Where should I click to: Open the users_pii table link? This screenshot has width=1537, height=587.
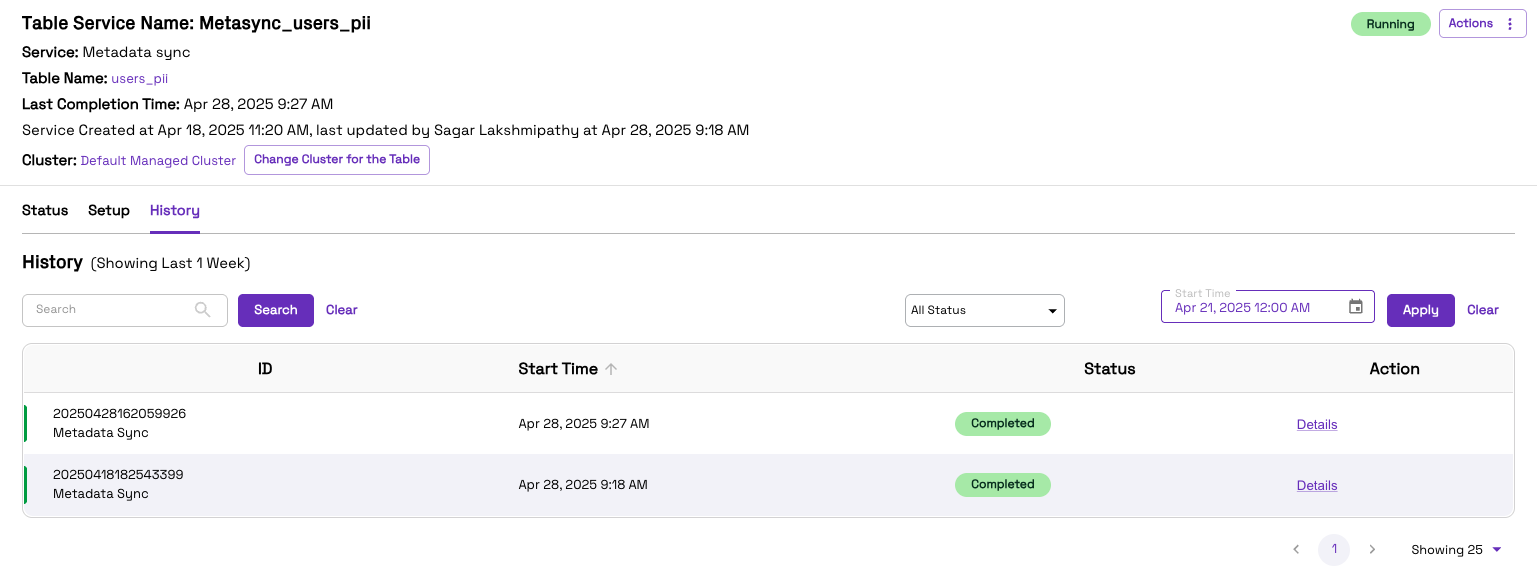point(140,78)
